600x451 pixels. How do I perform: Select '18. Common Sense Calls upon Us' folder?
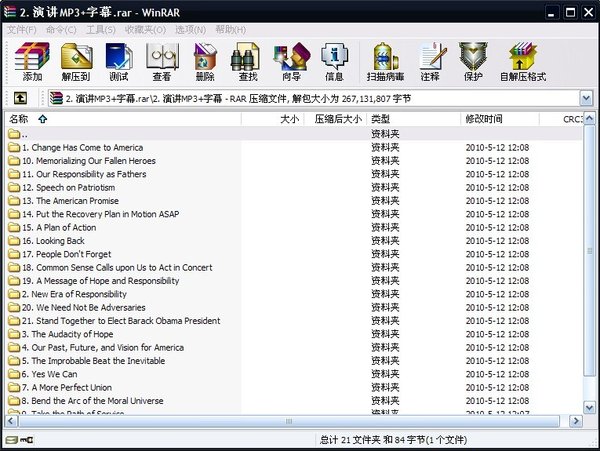tap(117, 267)
